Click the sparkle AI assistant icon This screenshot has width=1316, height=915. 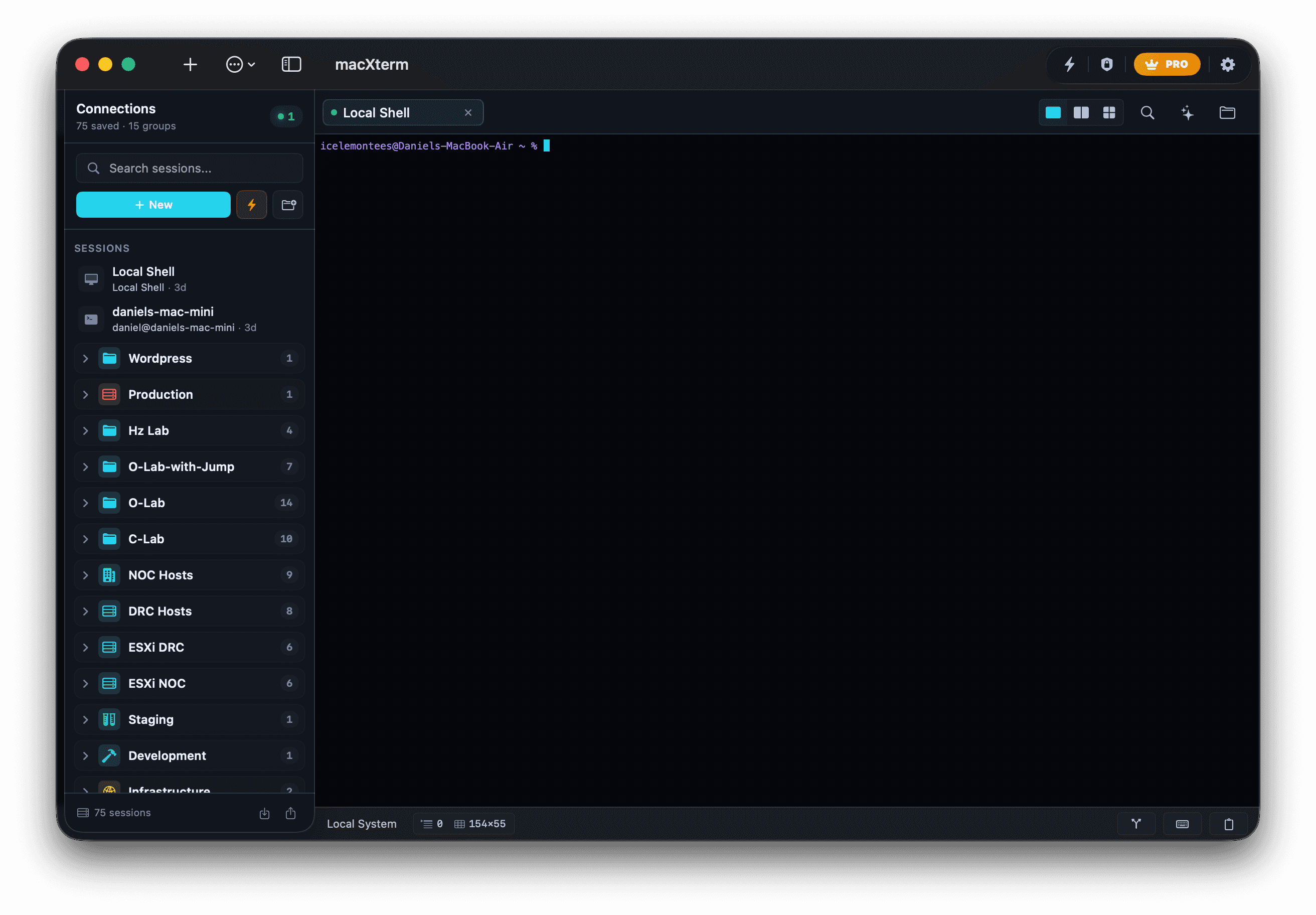point(1188,113)
